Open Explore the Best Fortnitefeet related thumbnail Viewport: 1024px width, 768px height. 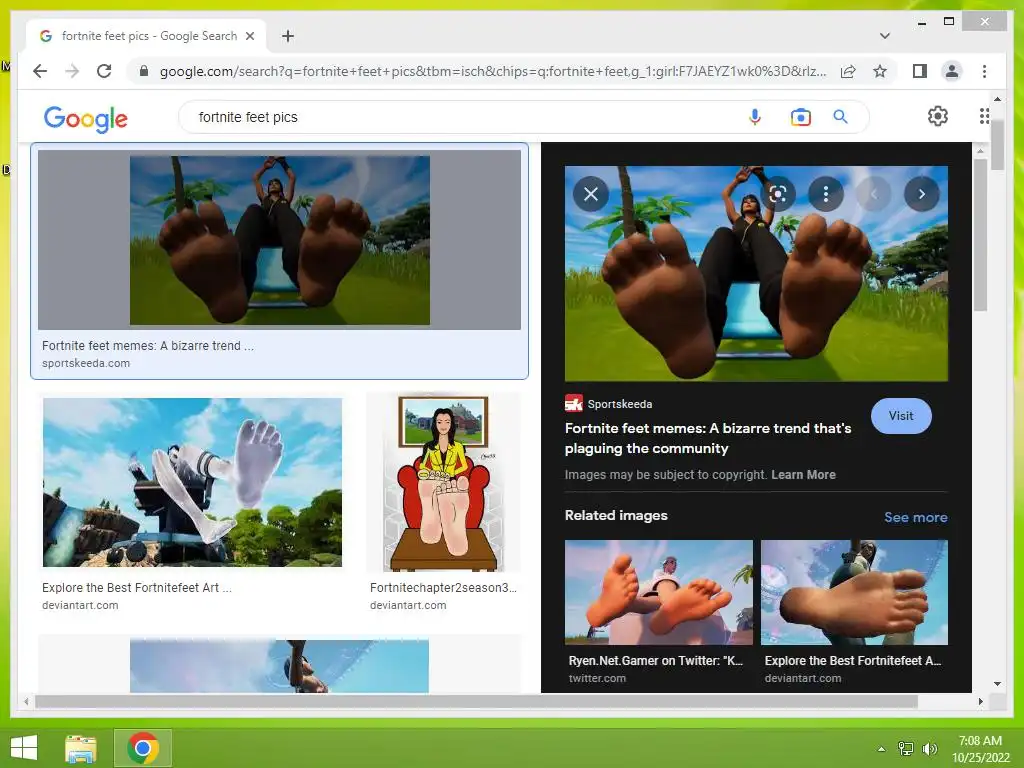[854, 592]
